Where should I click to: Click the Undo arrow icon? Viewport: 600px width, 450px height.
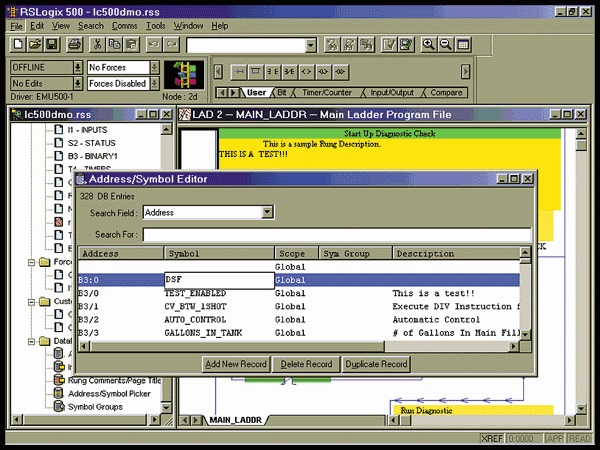click(153, 45)
